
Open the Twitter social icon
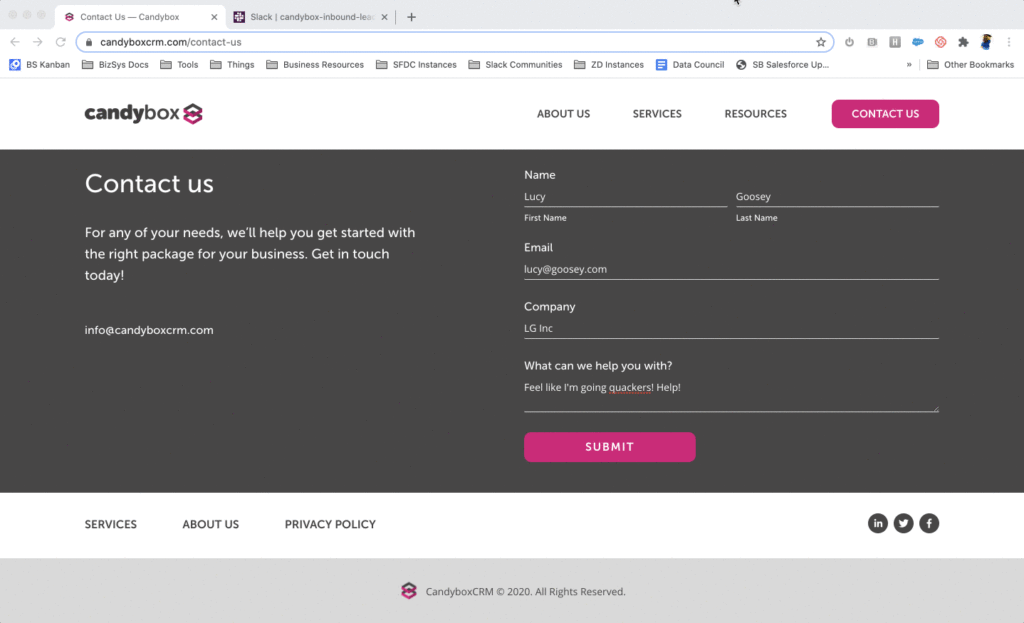pyautogui.click(x=903, y=523)
